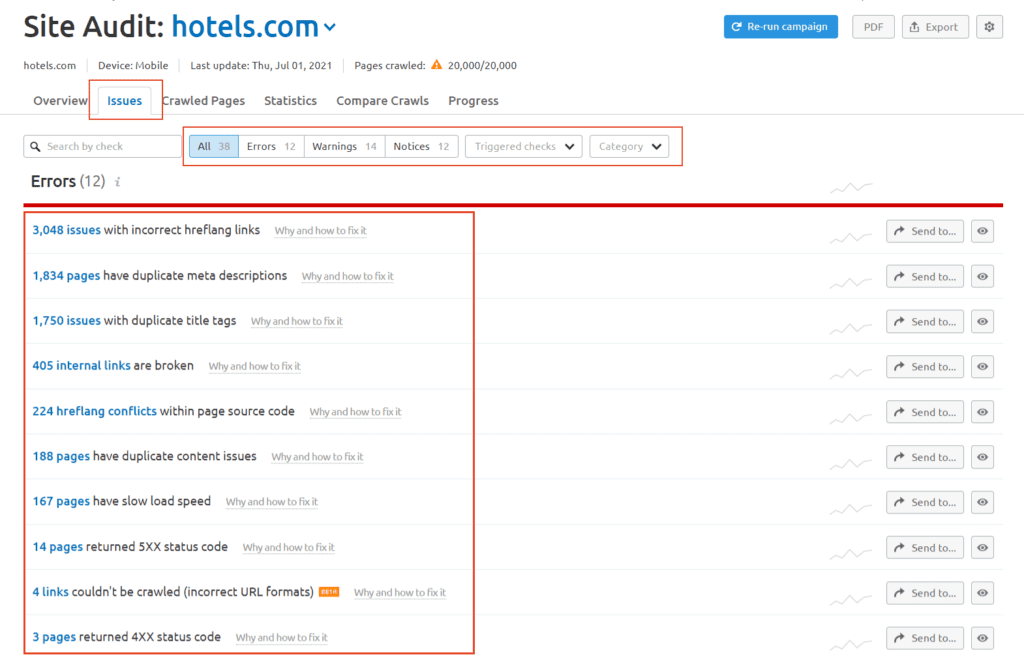
Task: Open the 224 hreflang conflicts link
Action: (x=95, y=411)
